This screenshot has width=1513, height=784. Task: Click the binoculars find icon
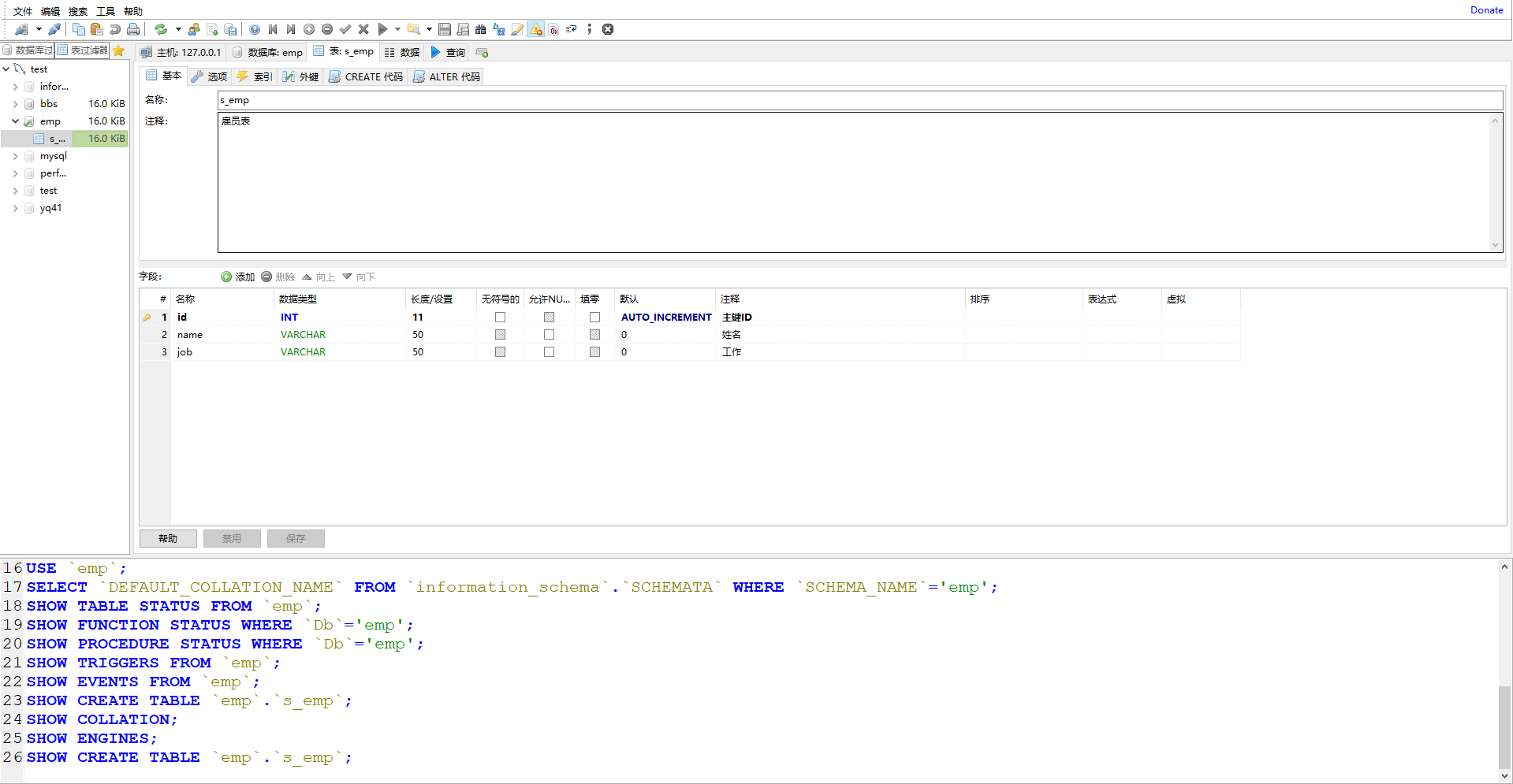click(481, 29)
